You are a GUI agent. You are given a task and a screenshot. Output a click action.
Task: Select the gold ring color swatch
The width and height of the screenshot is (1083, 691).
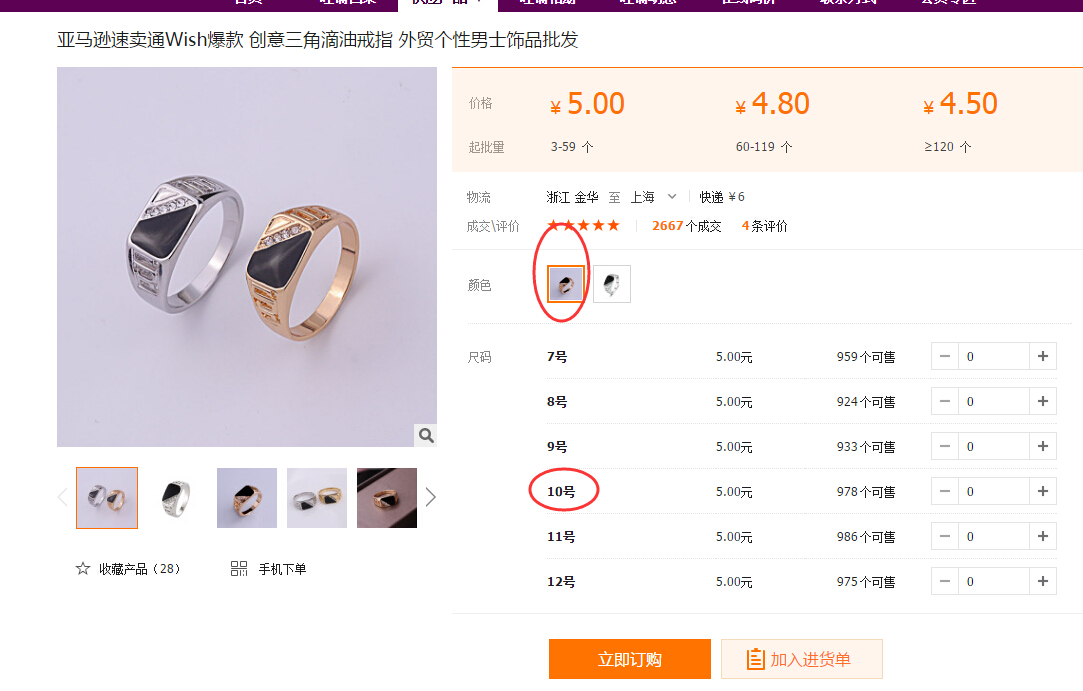point(566,284)
